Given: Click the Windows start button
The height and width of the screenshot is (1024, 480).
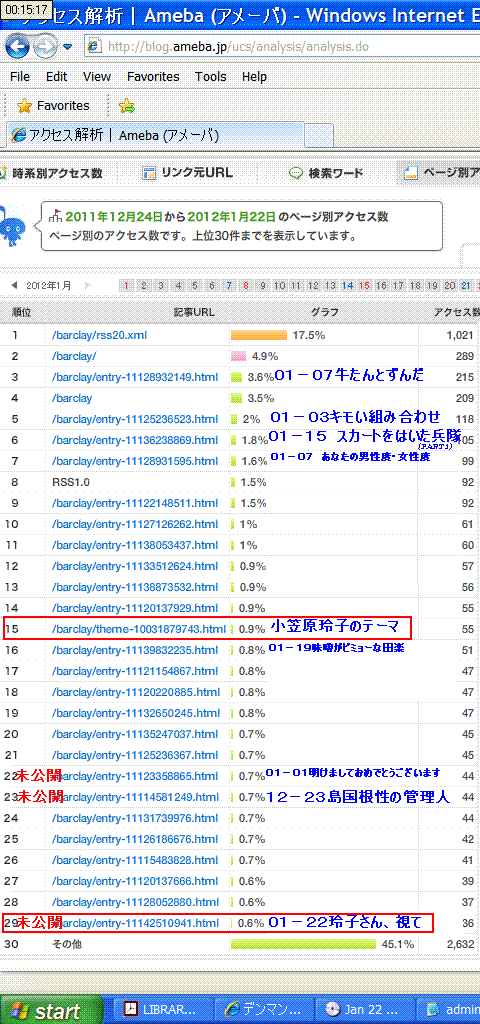Looking at the screenshot, I should tap(51, 1010).
